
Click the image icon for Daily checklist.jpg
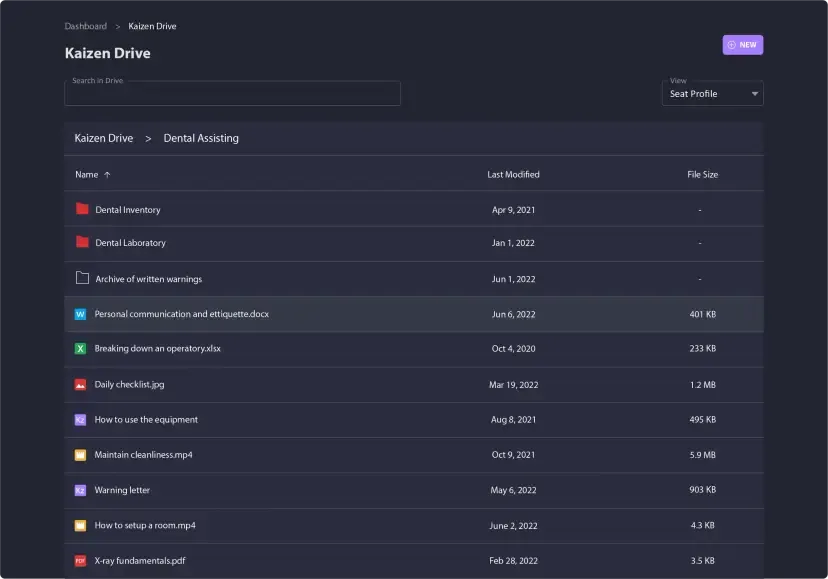(x=81, y=384)
